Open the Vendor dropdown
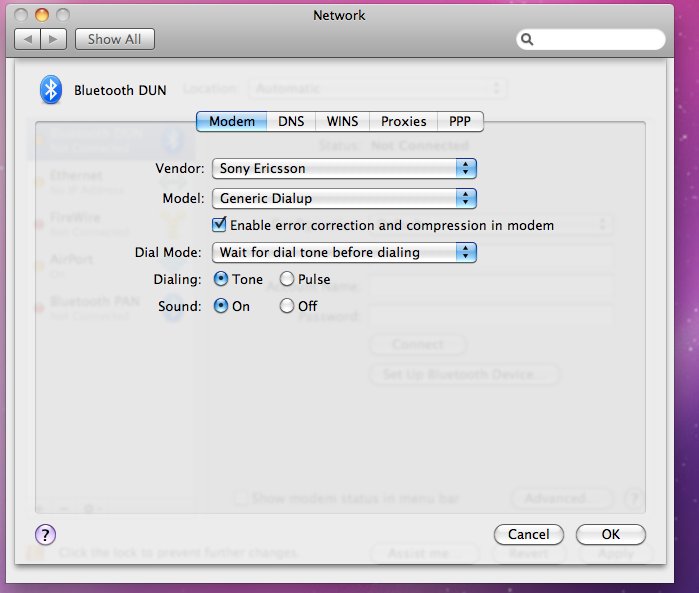Image resolution: width=699 pixels, height=593 pixels. [344, 169]
